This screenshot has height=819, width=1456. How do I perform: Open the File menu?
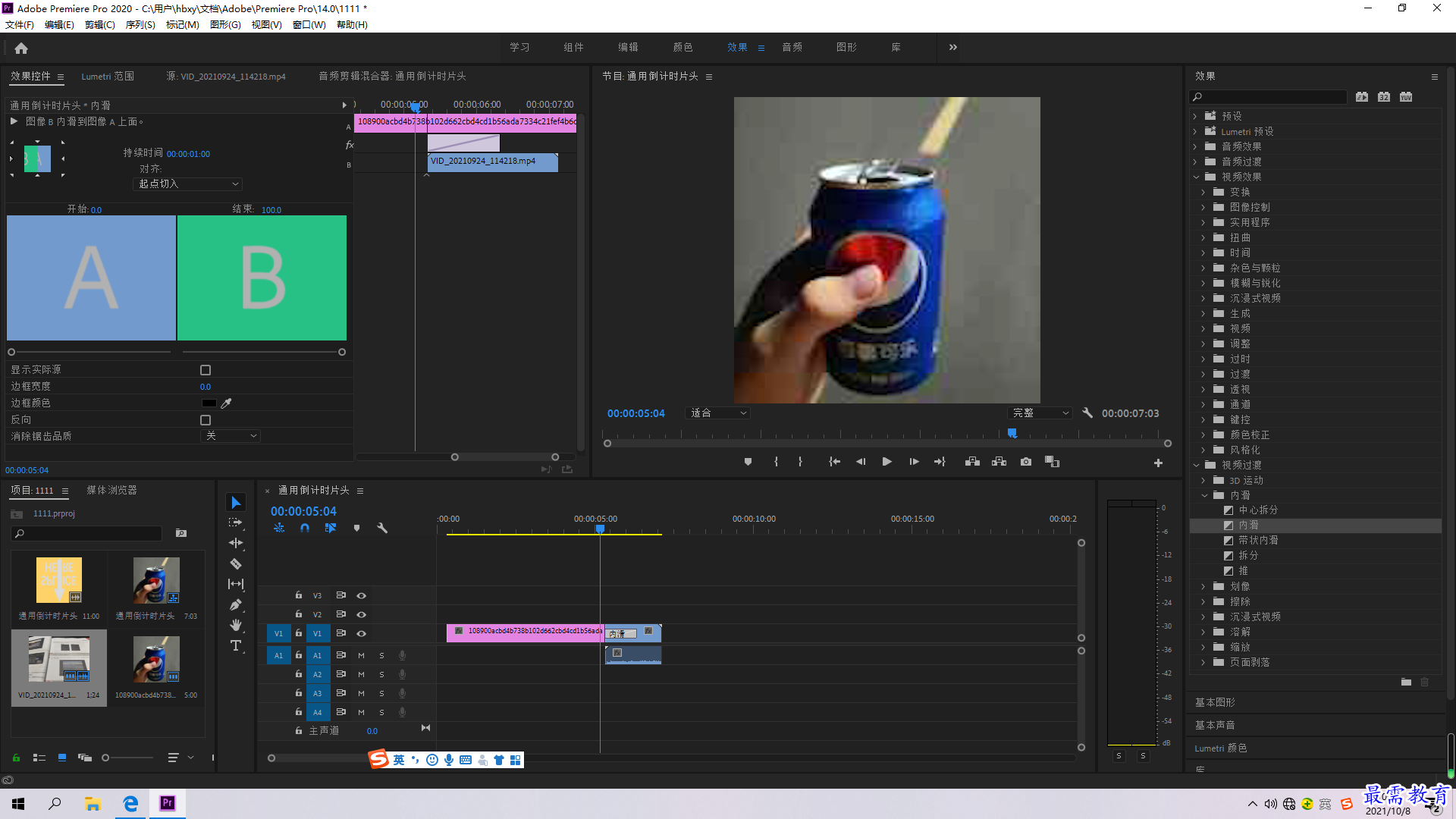(20, 25)
